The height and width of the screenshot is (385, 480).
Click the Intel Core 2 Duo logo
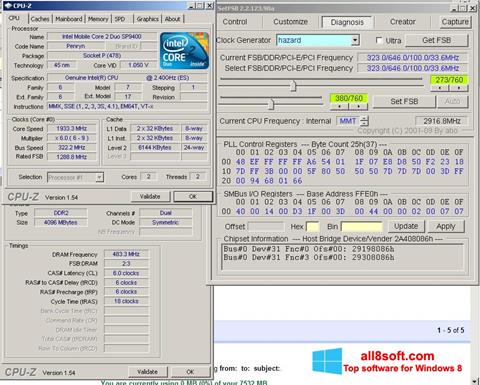pos(184,50)
